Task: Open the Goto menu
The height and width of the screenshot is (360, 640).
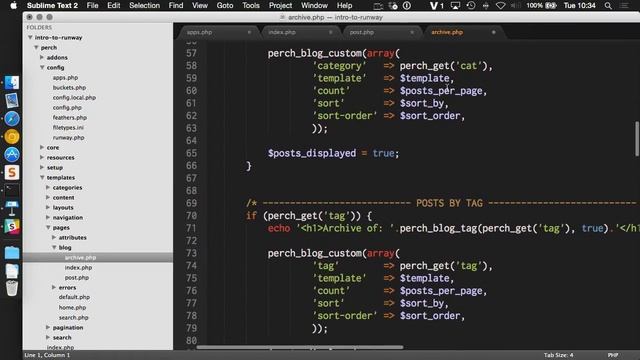Action: pyautogui.click(x=225, y=5)
